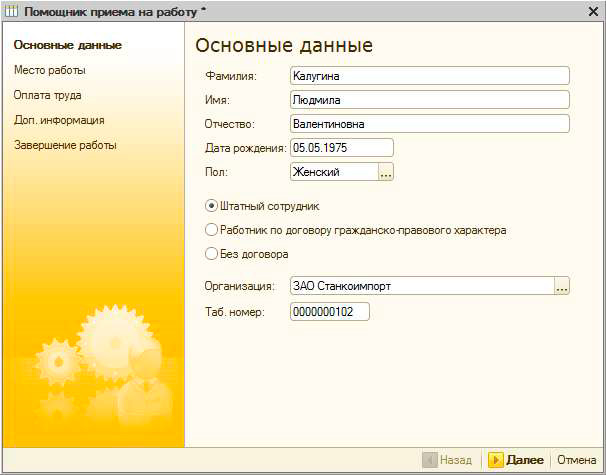Click the yellow arrow icon beside Далее

(495, 460)
